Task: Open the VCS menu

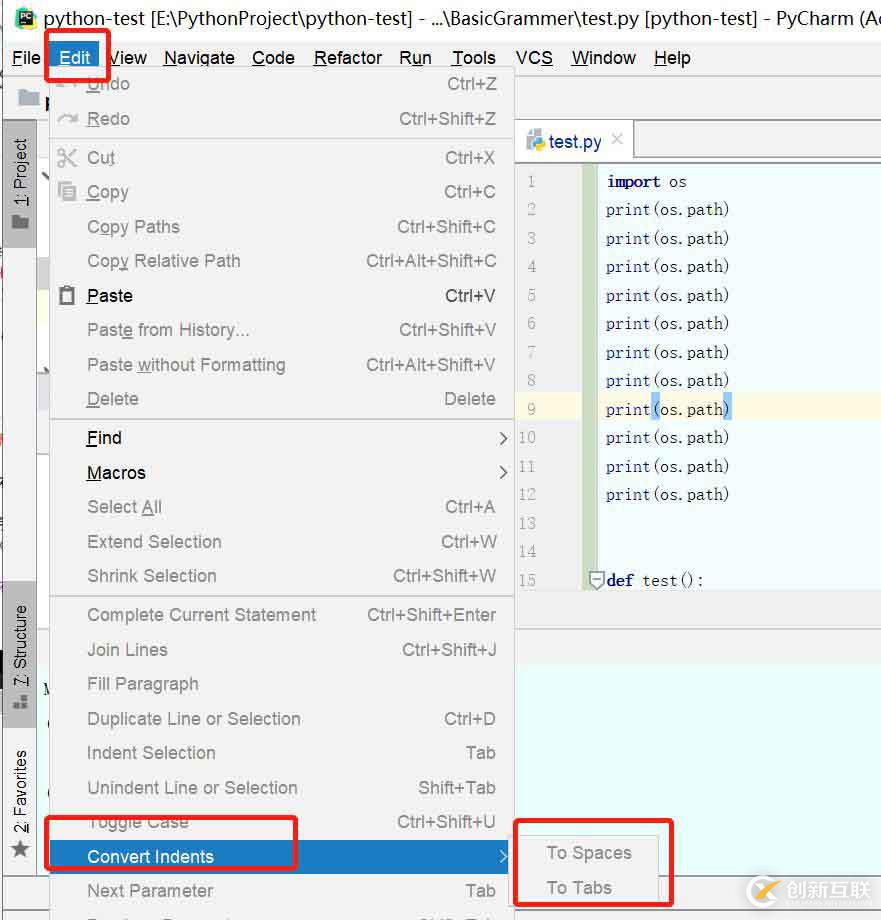Action: [534, 58]
